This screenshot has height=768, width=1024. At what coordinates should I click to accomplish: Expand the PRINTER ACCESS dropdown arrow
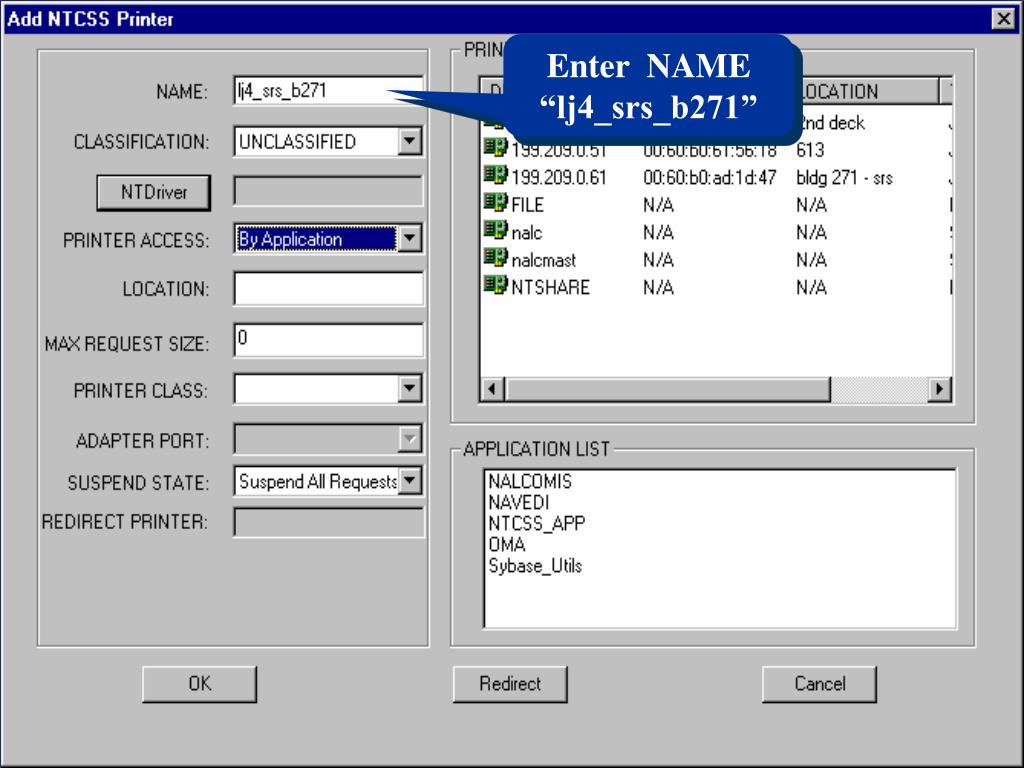[x=408, y=239]
